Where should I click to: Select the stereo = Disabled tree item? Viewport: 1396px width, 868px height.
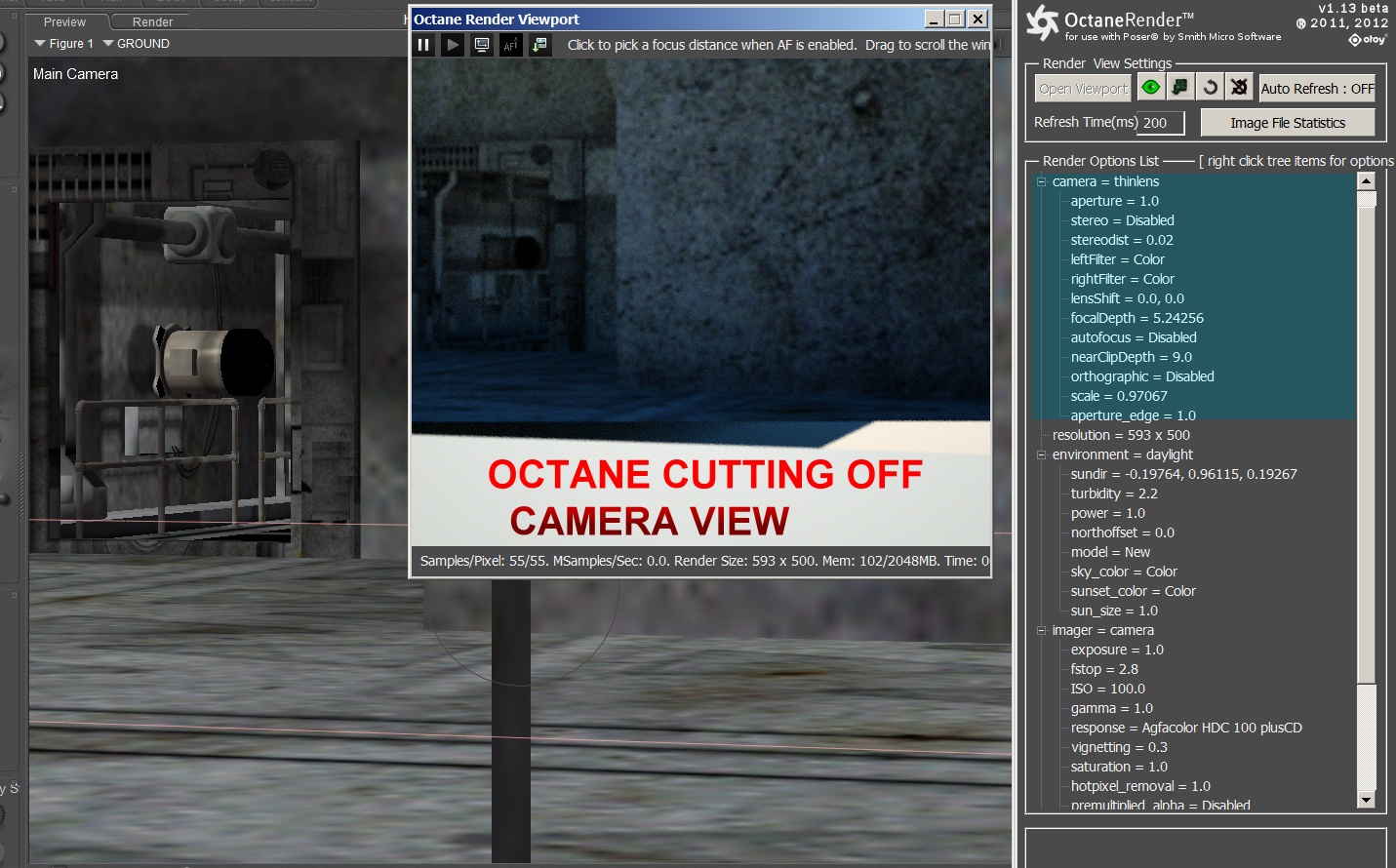[x=1123, y=220]
